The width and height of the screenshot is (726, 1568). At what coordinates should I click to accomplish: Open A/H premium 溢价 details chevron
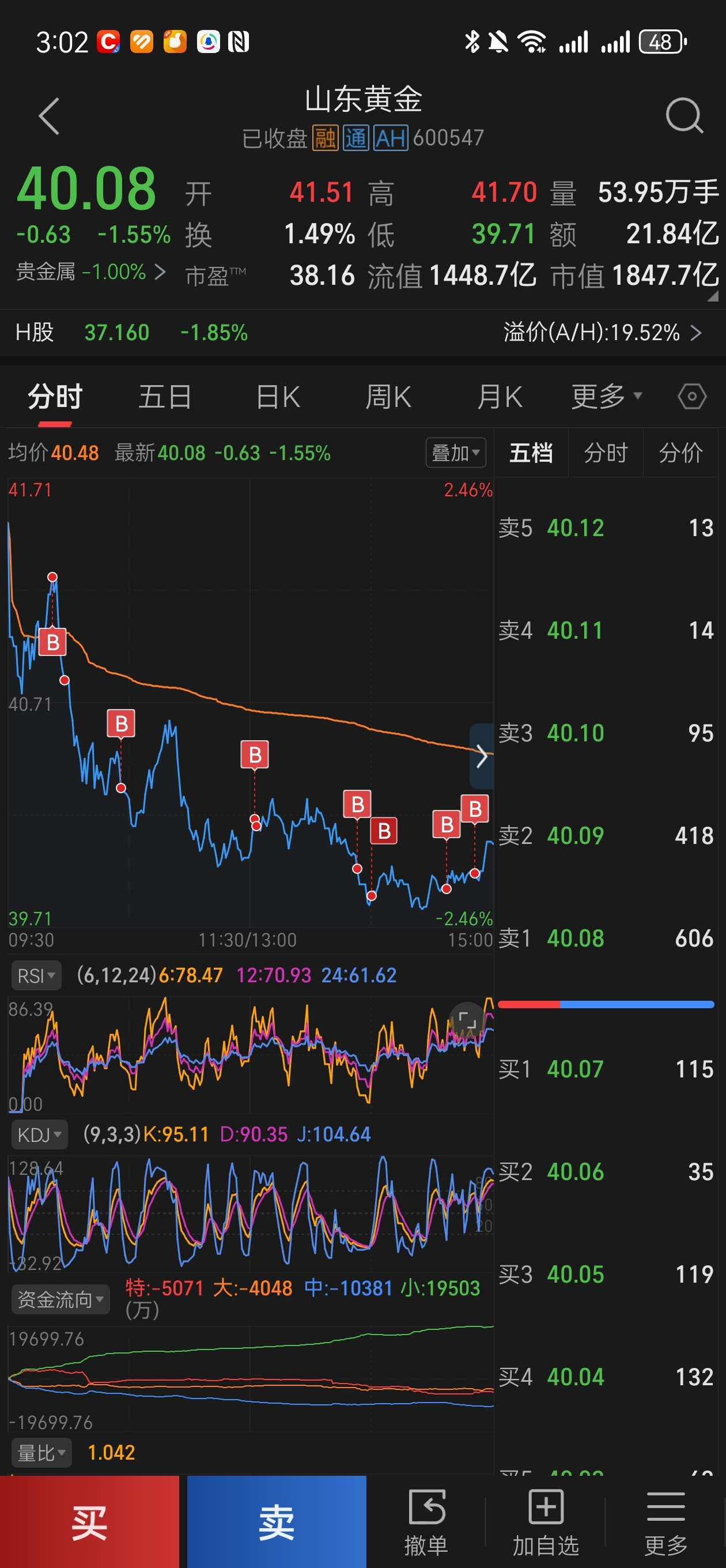(696, 333)
